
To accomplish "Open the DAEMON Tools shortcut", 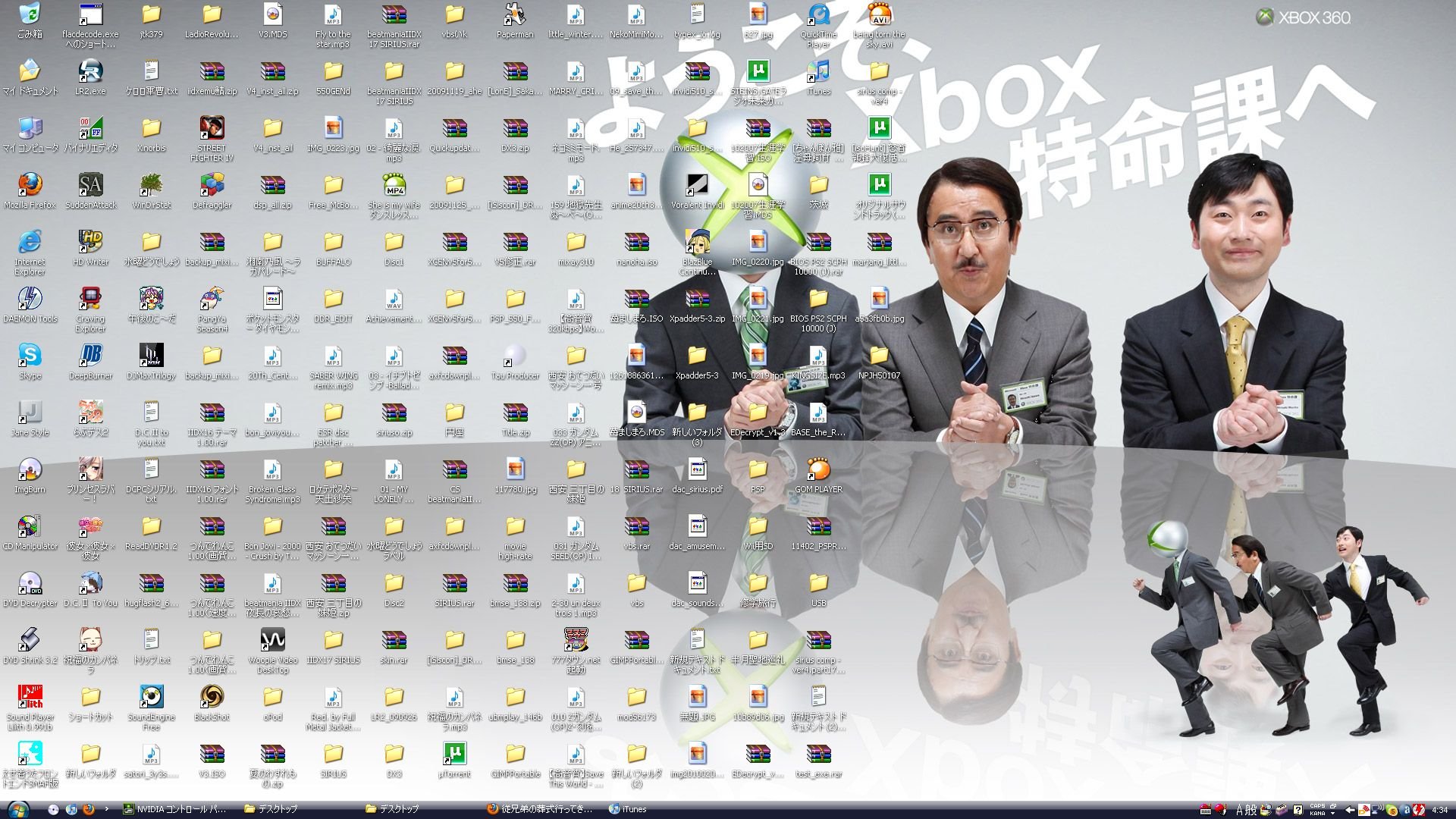I will click(30, 299).
